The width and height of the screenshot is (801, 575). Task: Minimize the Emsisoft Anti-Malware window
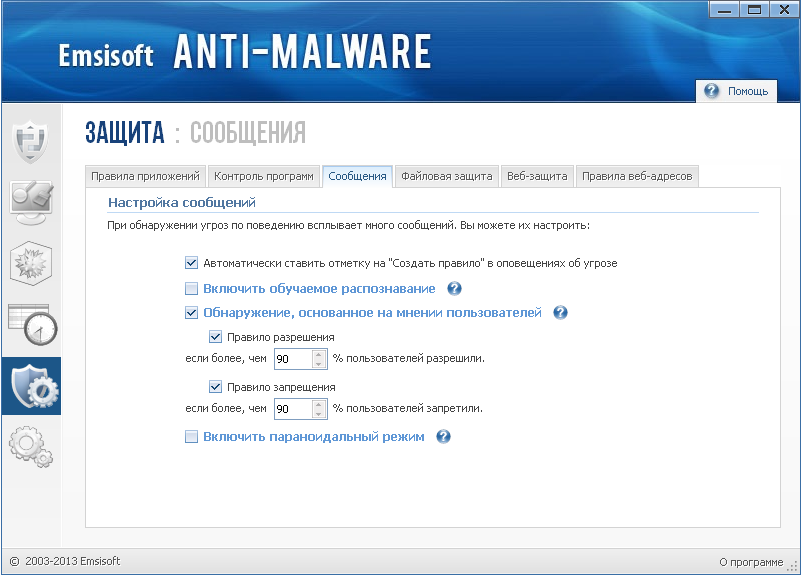pyautogui.click(x=724, y=9)
